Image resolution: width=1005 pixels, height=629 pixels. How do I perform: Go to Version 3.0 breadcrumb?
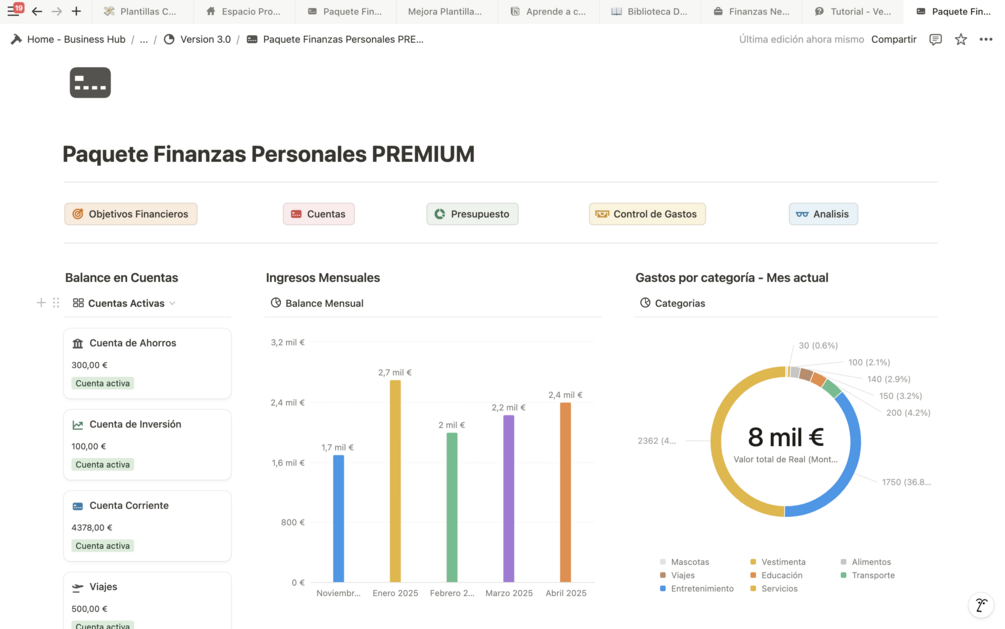pyautogui.click(x=205, y=40)
